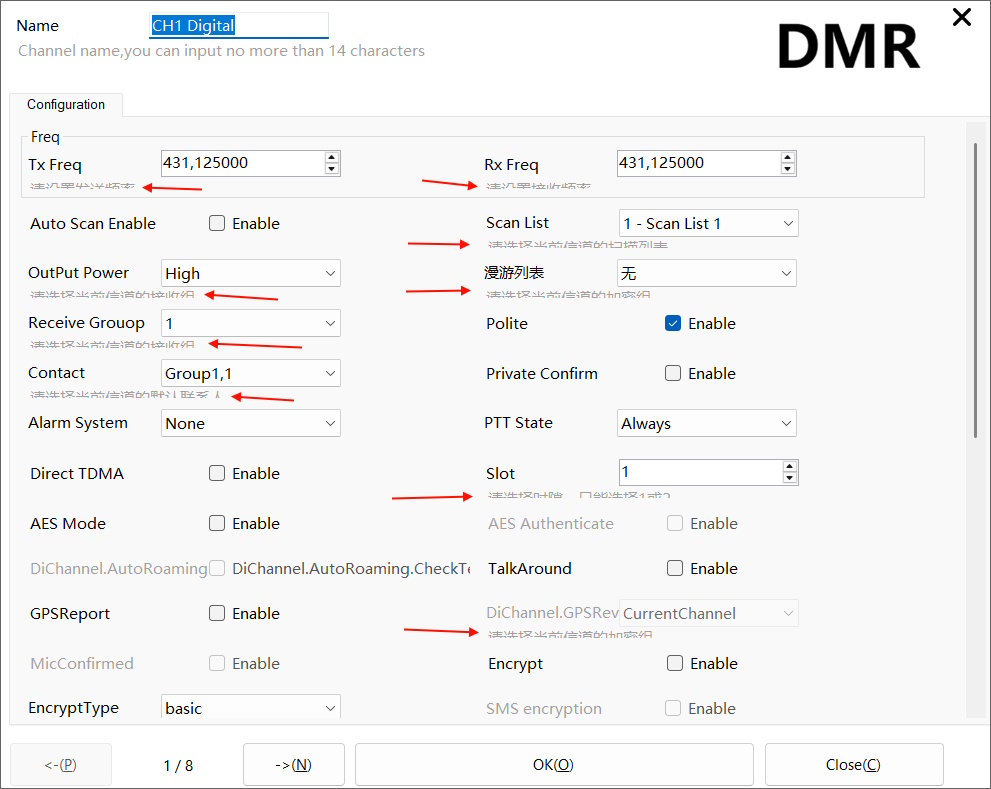Decrease Tx Freq with down spinner arrow

tap(332, 169)
